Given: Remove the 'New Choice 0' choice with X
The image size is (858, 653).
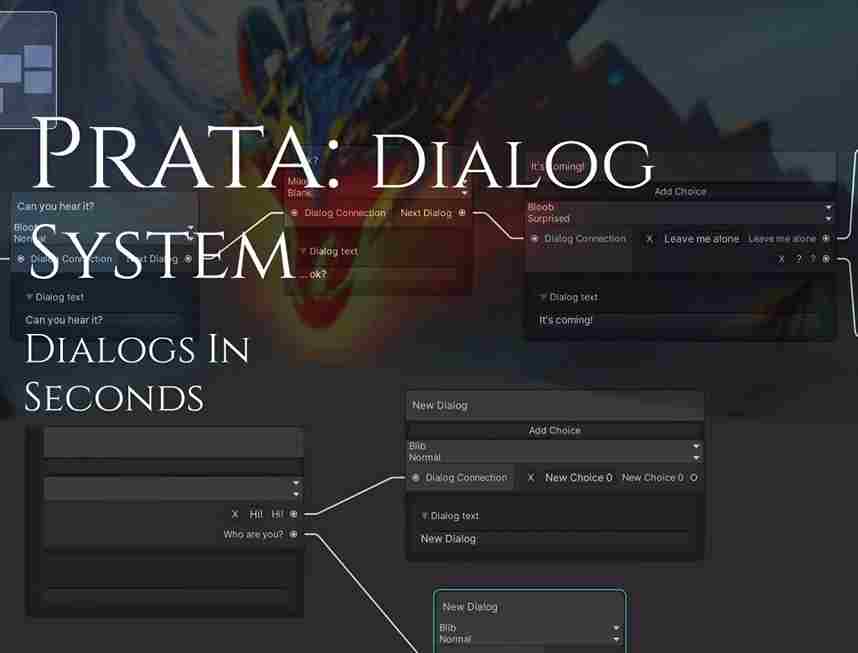Looking at the screenshot, I should pyautogui.click(x=531, y=478).
